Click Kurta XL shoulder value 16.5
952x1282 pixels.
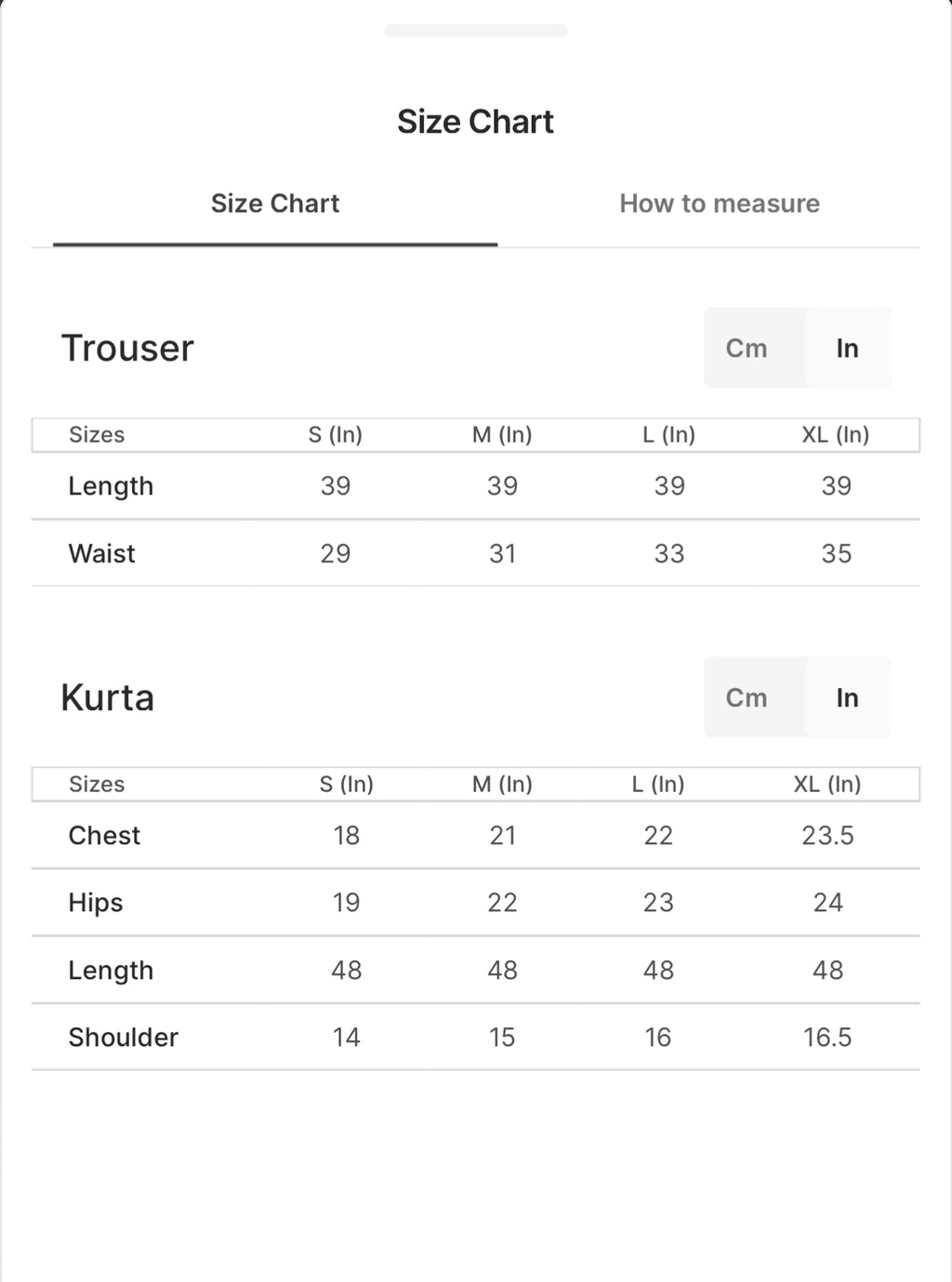click(827, 1037)
